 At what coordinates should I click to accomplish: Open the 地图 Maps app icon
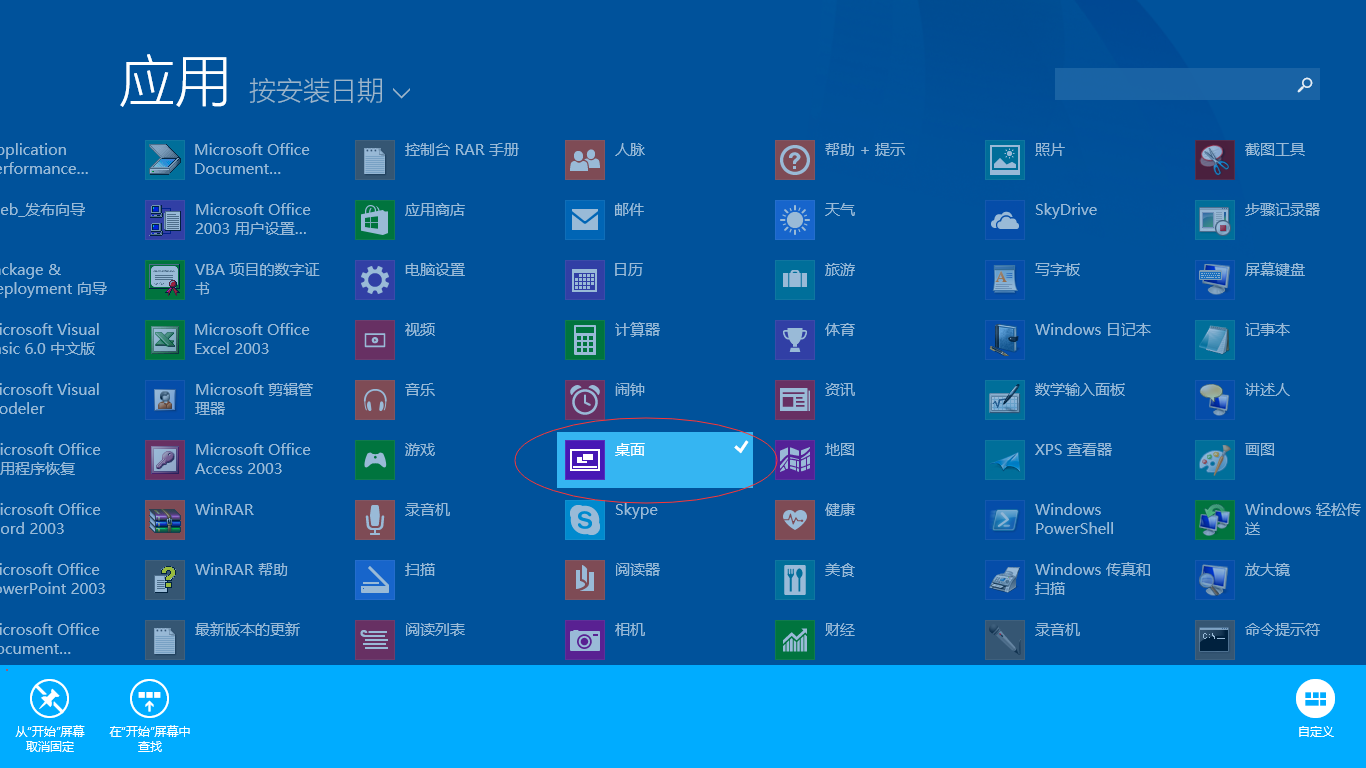tap(795, 460)
